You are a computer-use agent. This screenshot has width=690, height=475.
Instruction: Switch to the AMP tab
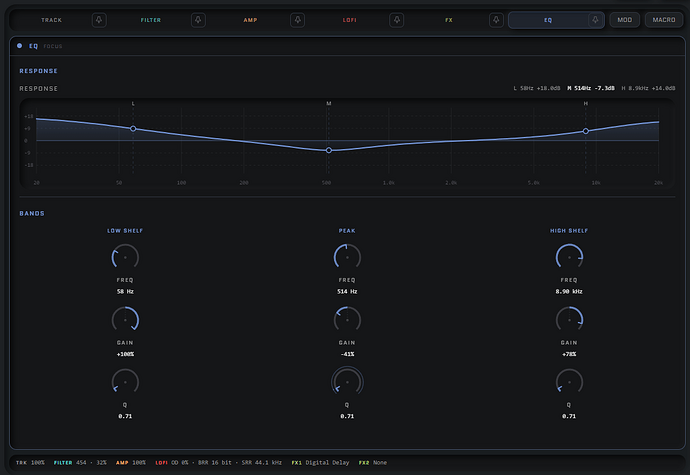coord(250,20)
